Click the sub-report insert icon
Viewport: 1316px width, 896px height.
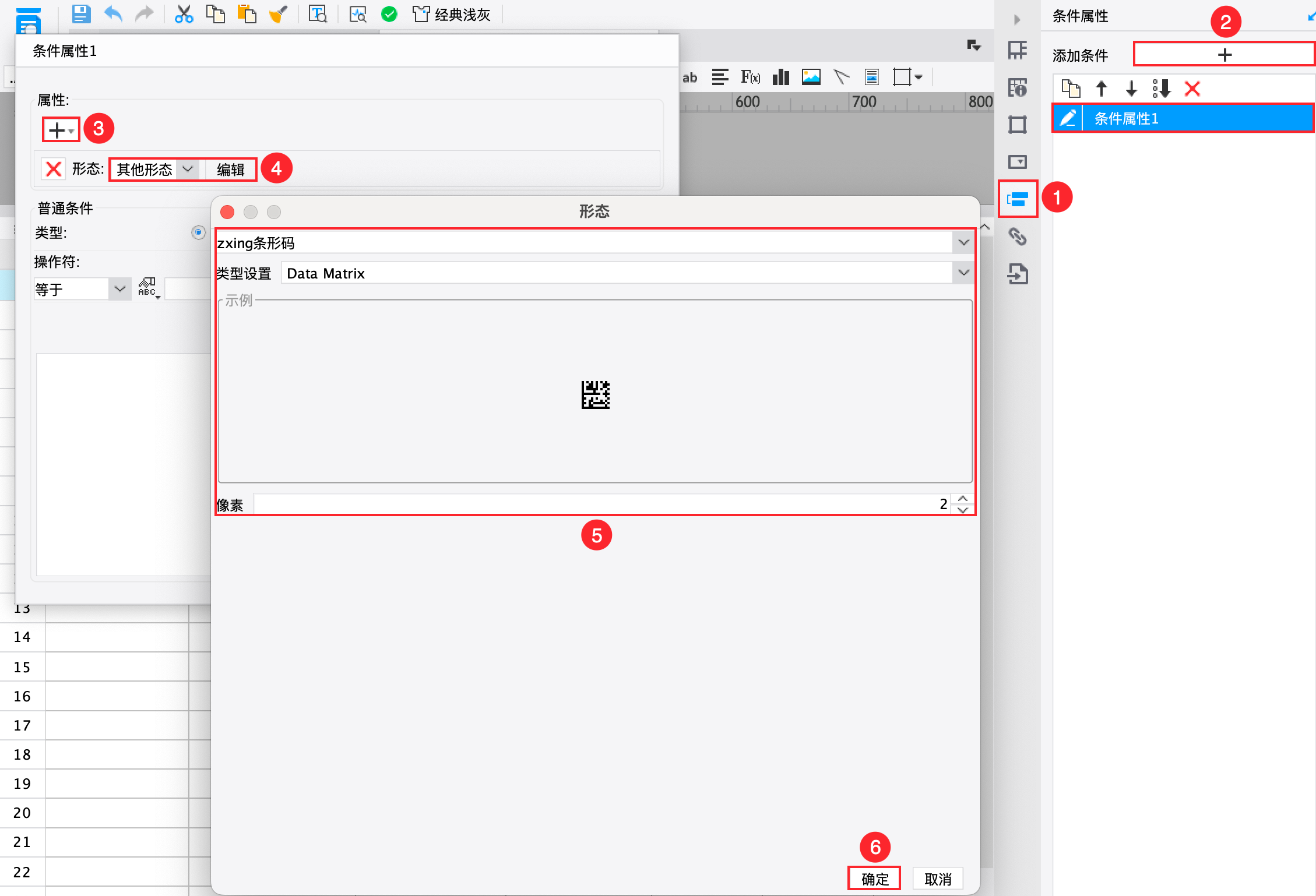tap(872, 77)
